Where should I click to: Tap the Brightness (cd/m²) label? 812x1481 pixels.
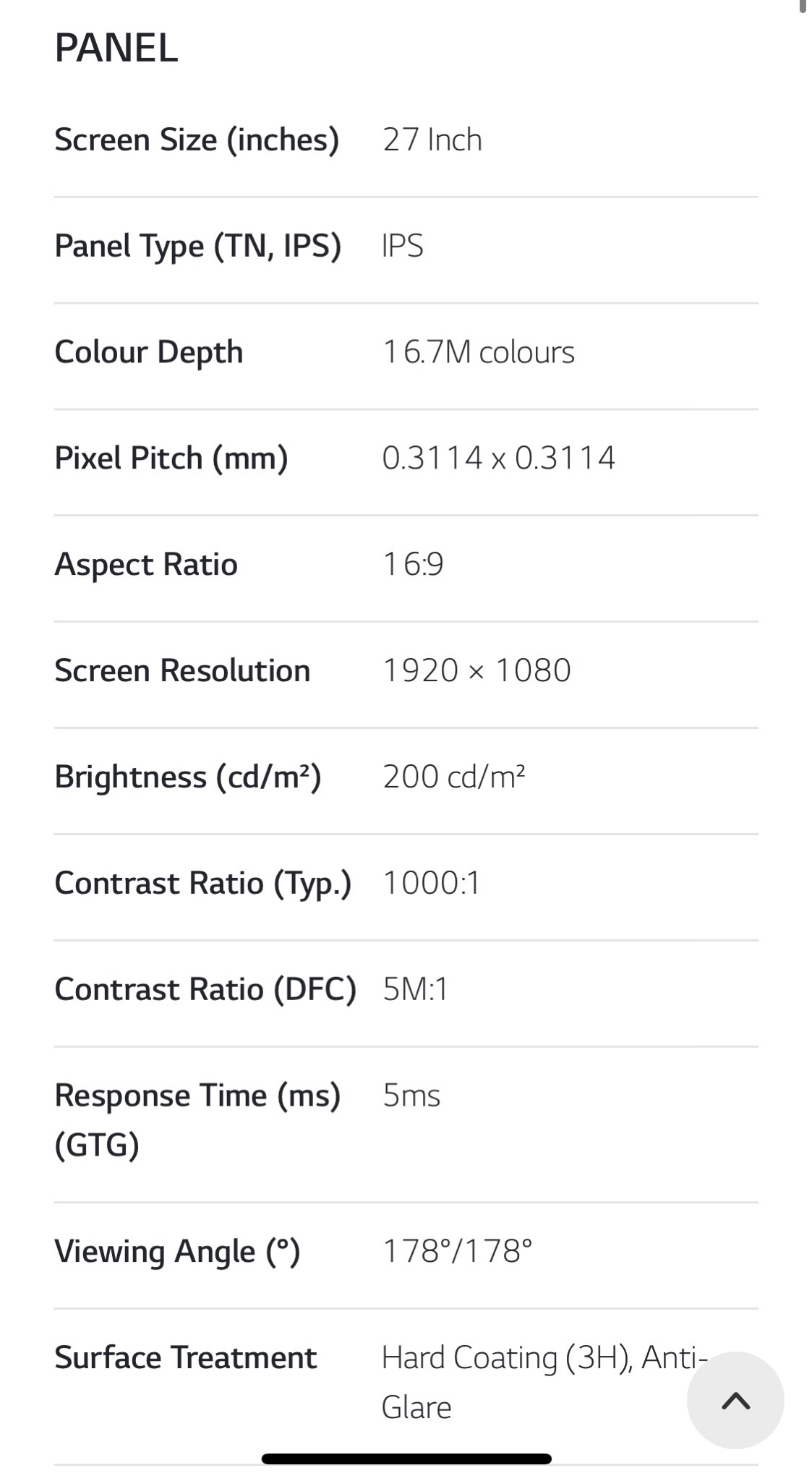tap(188, 777)
